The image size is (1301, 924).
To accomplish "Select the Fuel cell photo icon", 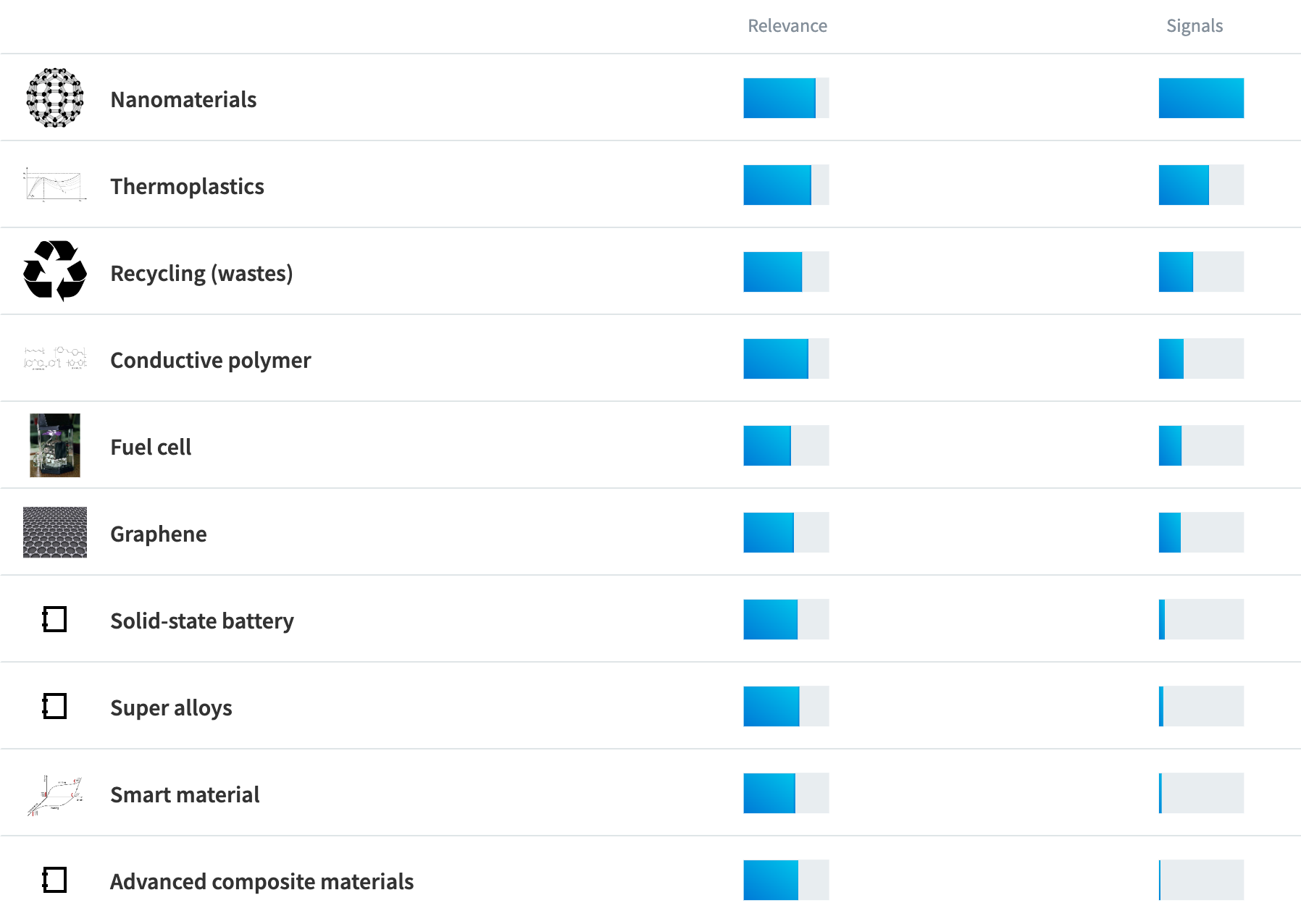I will tap(55, 445).
